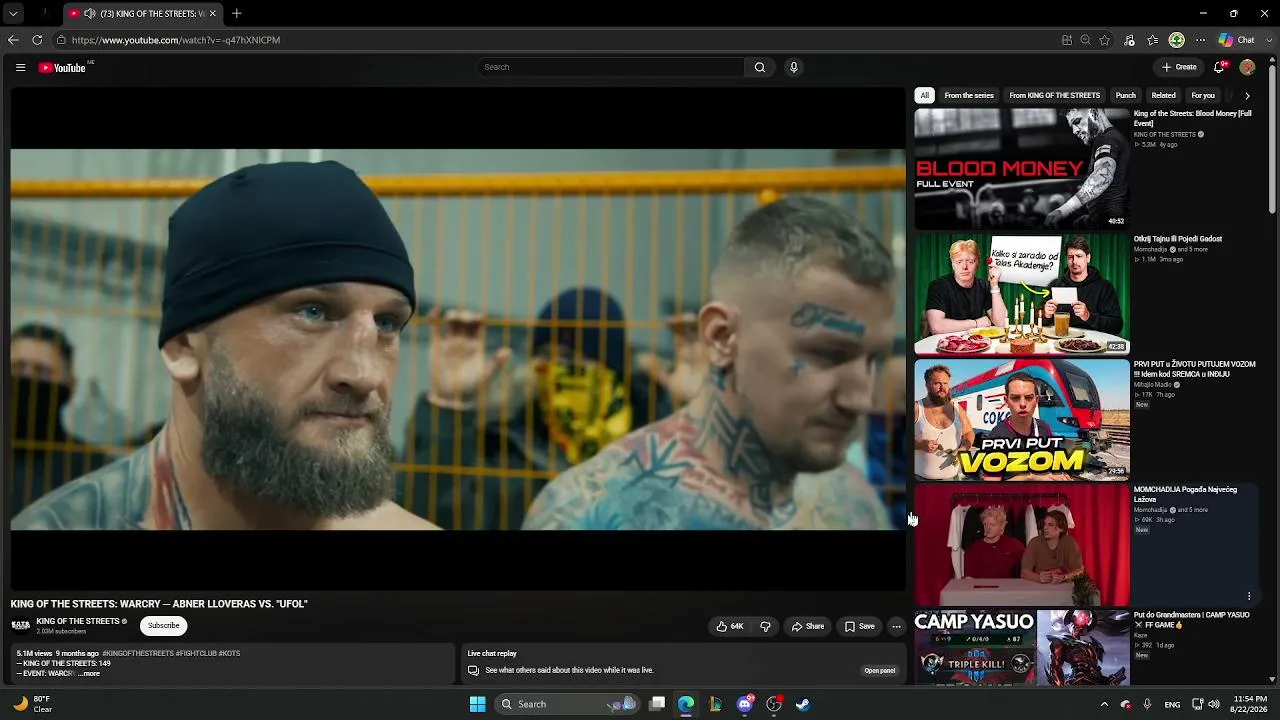Select the All filter chip
This screenshot has width=1280, height=720.
click(925, 96)
